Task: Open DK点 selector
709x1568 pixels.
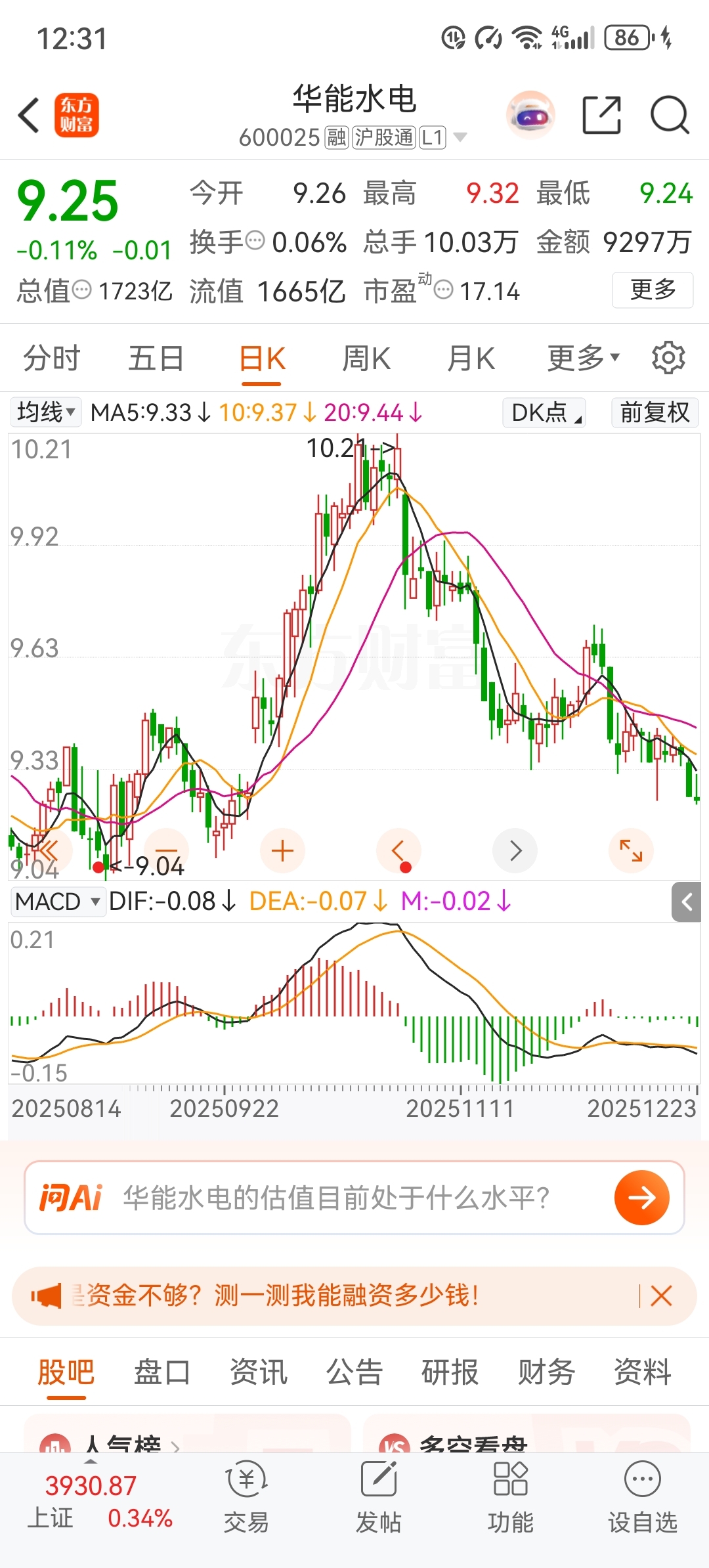Action: 544,412
